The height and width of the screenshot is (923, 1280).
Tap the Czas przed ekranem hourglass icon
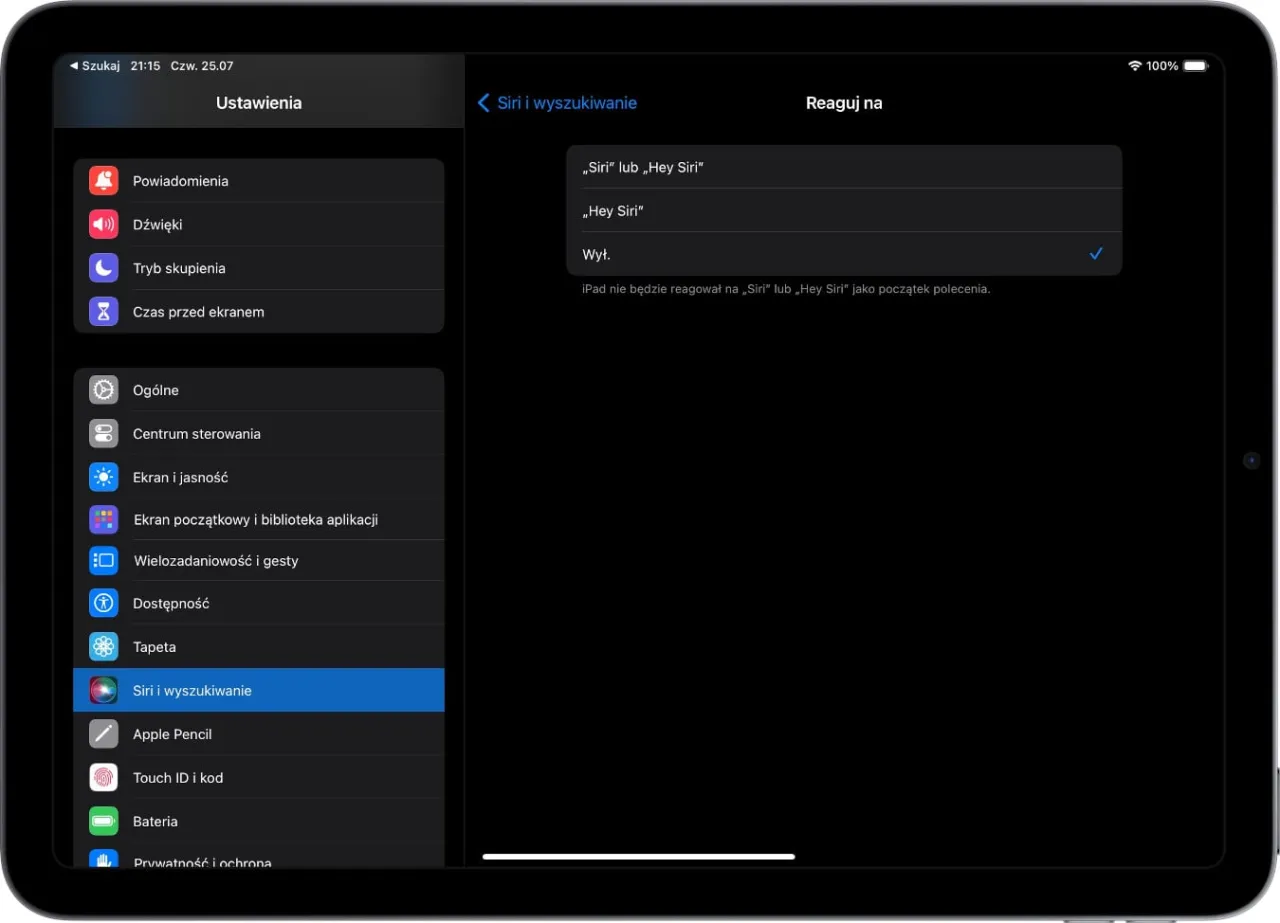pyautogui.click(x=104, y=312)
